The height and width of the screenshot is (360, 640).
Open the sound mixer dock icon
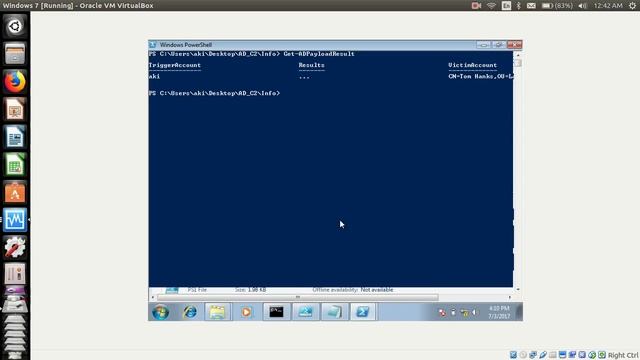(x=15, y=274)
